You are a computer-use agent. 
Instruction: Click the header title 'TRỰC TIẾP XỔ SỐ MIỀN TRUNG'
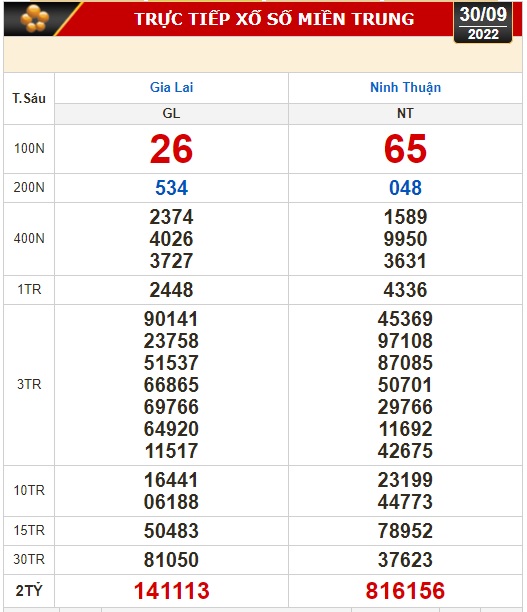274,19
